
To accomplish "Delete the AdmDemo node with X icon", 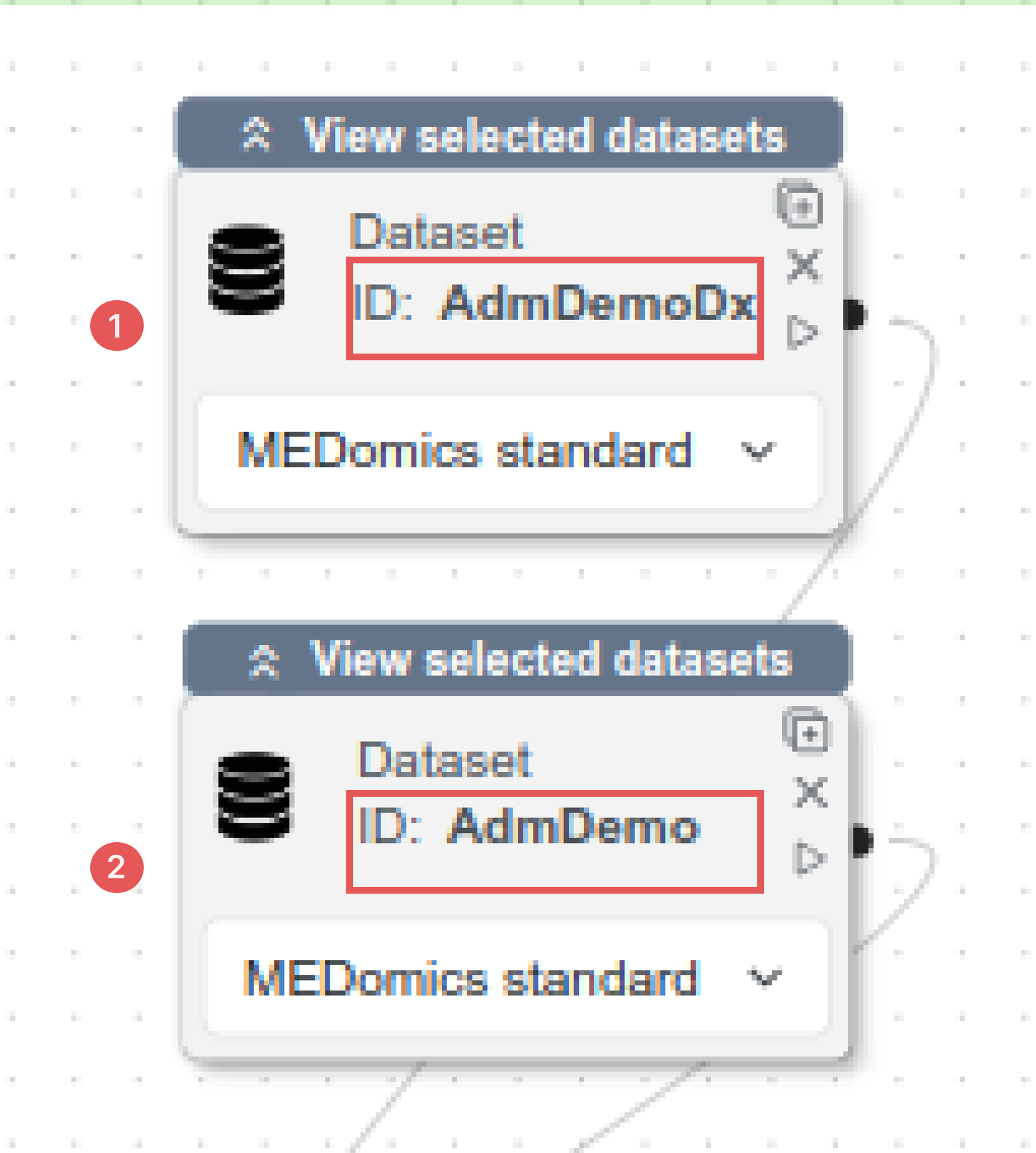I will [811, 793].
